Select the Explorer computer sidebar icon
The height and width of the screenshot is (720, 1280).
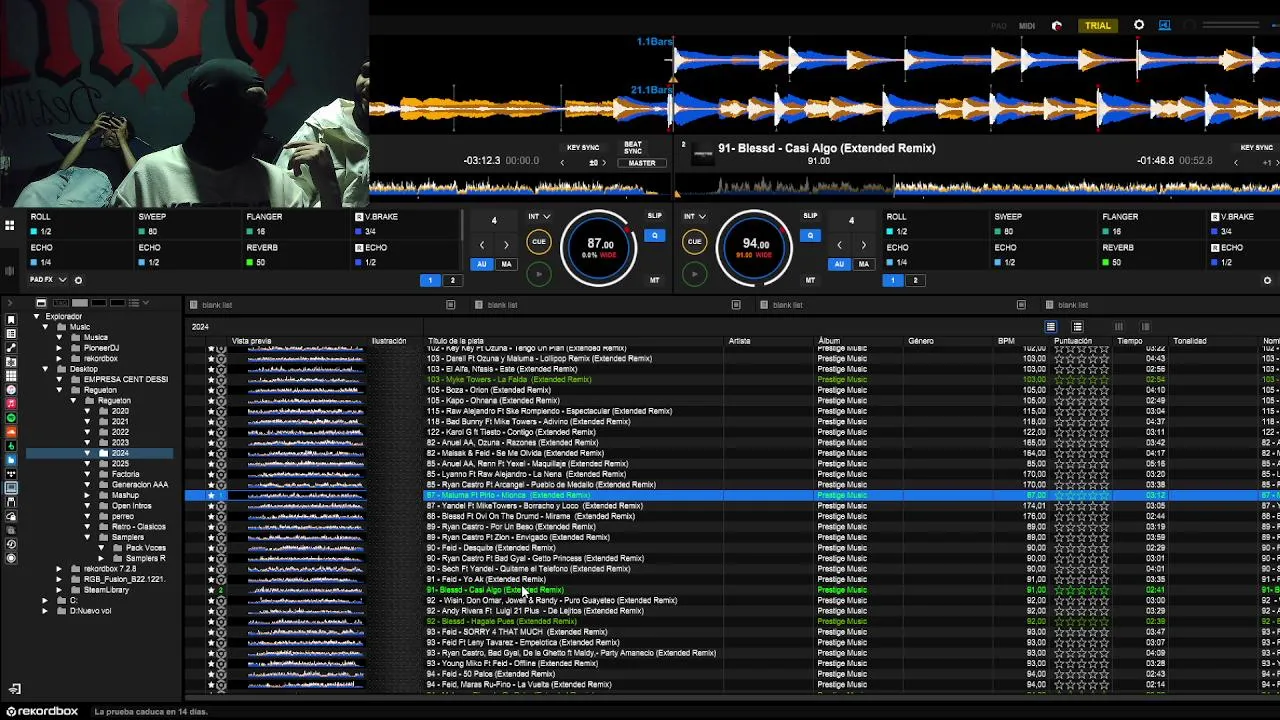point(11,487)
